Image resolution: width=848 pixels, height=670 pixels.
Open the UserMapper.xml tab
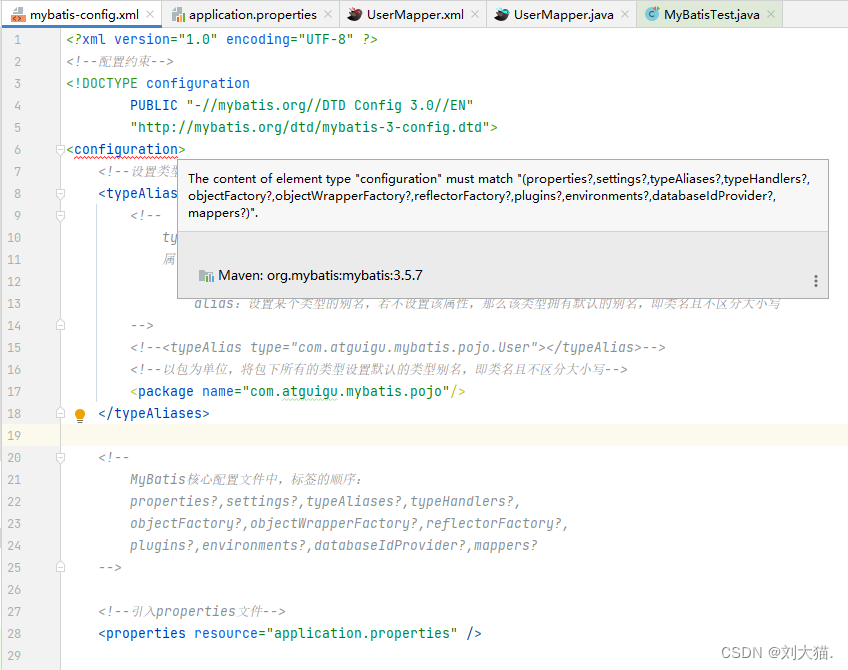tap(415, 15)
